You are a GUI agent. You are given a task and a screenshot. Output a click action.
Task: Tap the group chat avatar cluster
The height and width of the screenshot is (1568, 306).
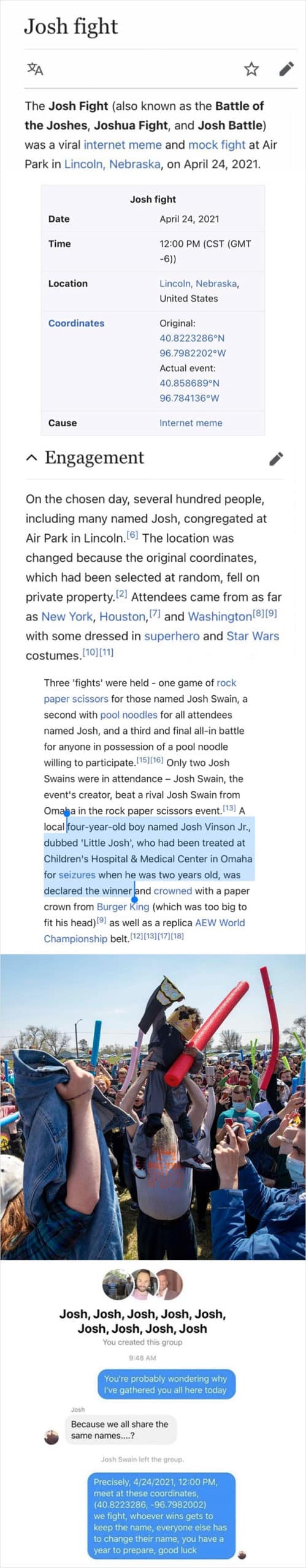coord(142,1284)
